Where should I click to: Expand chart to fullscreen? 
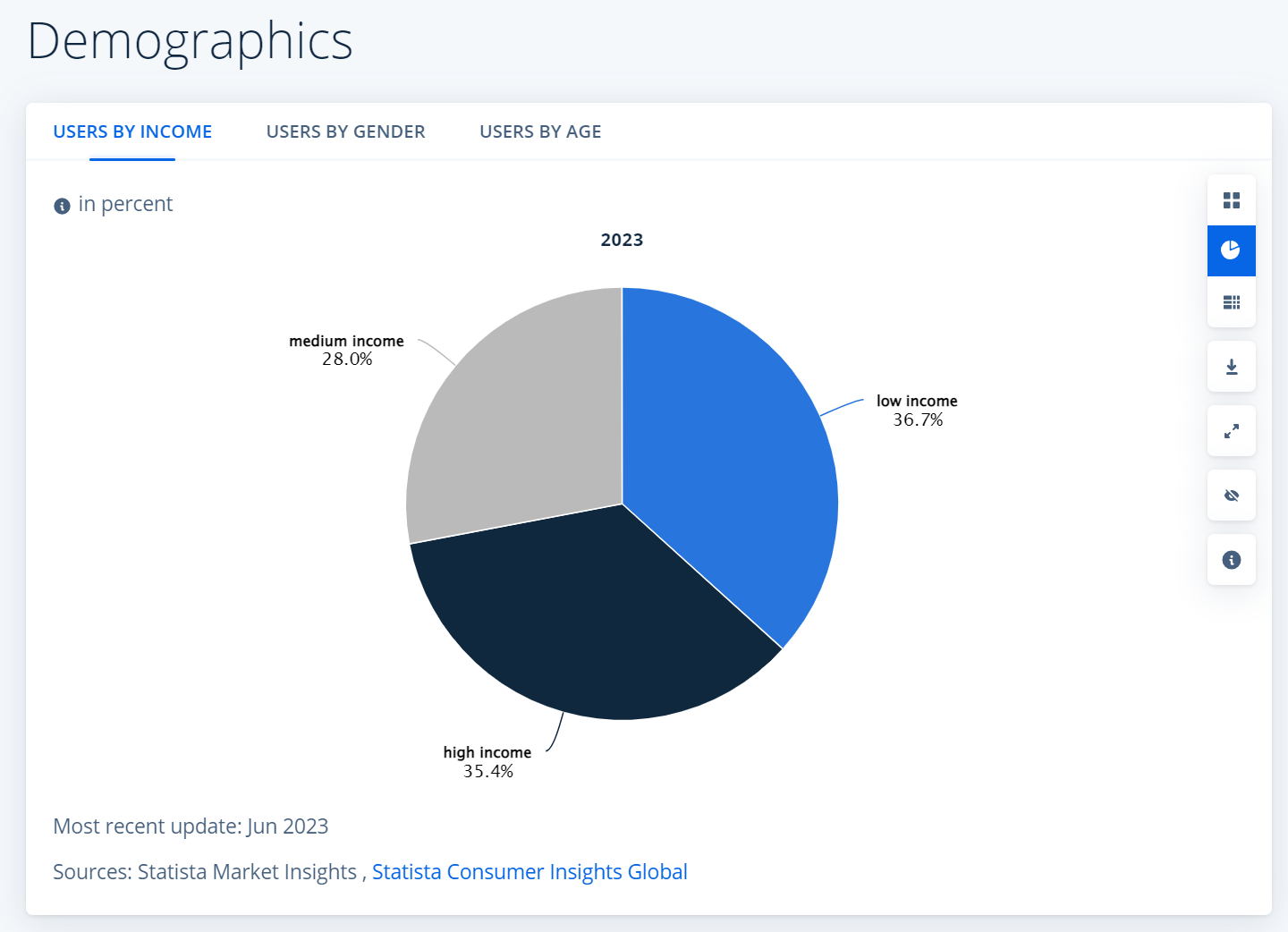(x=1232, y=431)
